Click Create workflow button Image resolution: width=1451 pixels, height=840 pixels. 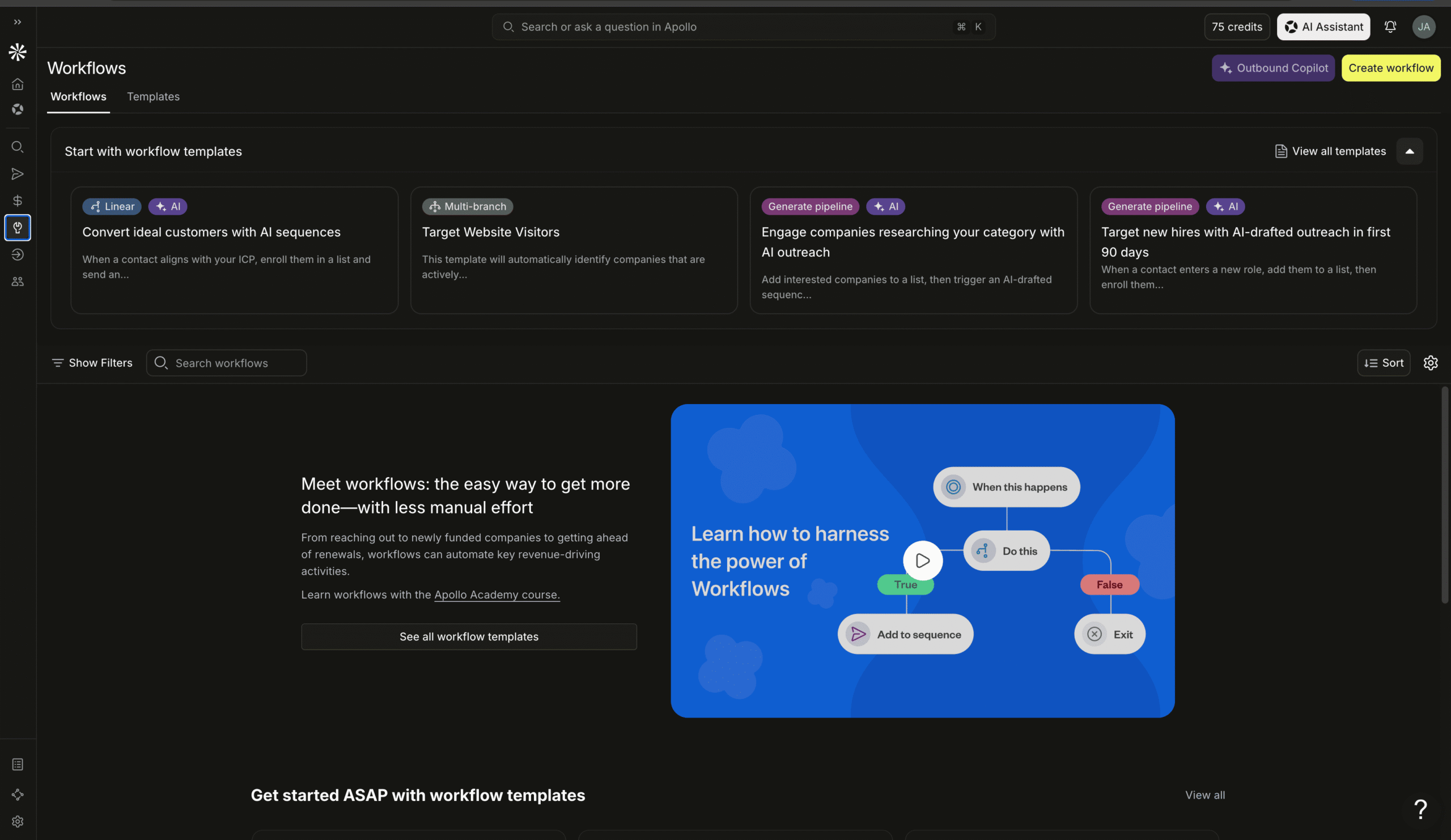click(1391, 68)
